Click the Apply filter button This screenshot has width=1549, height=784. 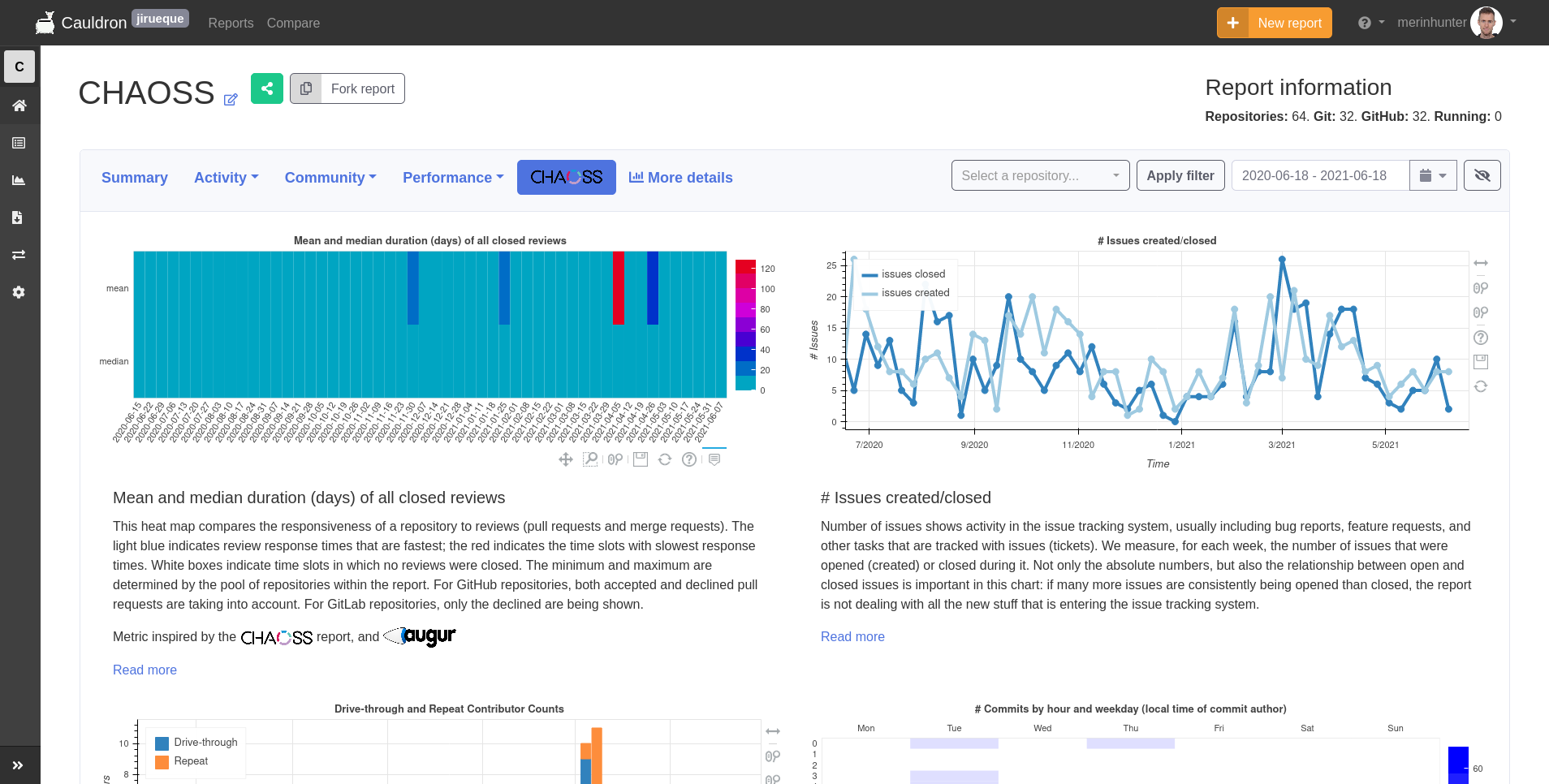tap(1180, 175)
